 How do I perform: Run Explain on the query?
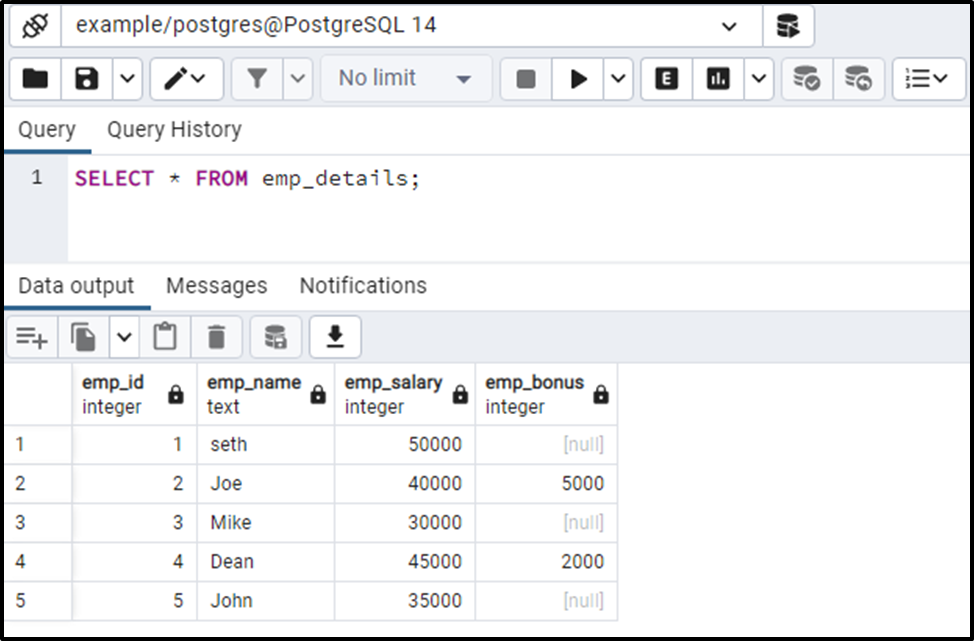pyautogui.click(x=666, y=78)
